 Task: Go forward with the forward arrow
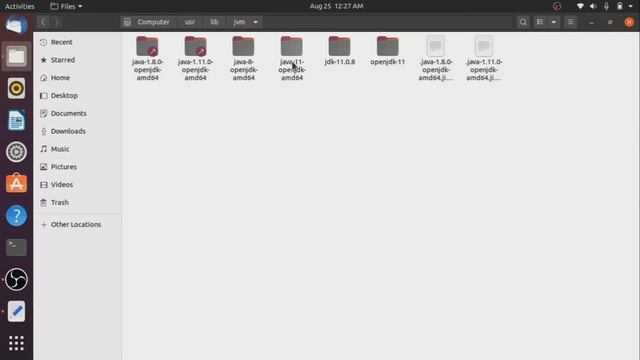(x=57, y=22)
